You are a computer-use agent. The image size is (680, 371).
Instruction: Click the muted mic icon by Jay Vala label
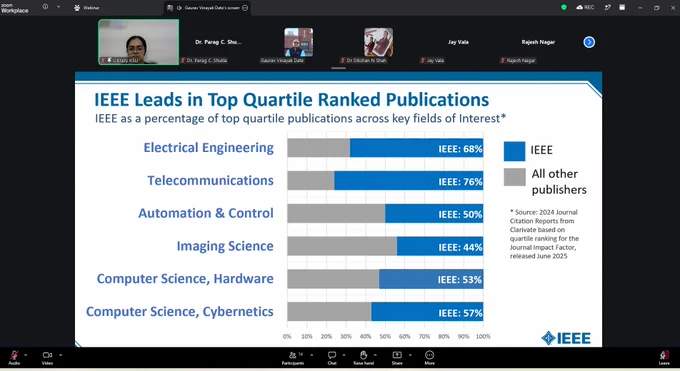[x=422, y=60]
